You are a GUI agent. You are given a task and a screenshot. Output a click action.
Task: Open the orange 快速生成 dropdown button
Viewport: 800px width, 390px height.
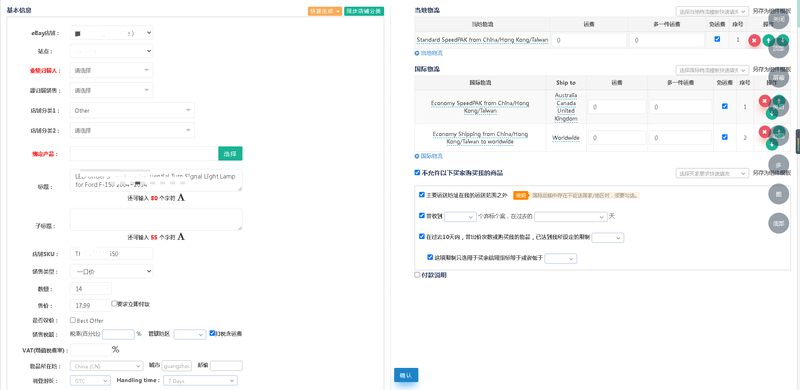coord(324,11)
